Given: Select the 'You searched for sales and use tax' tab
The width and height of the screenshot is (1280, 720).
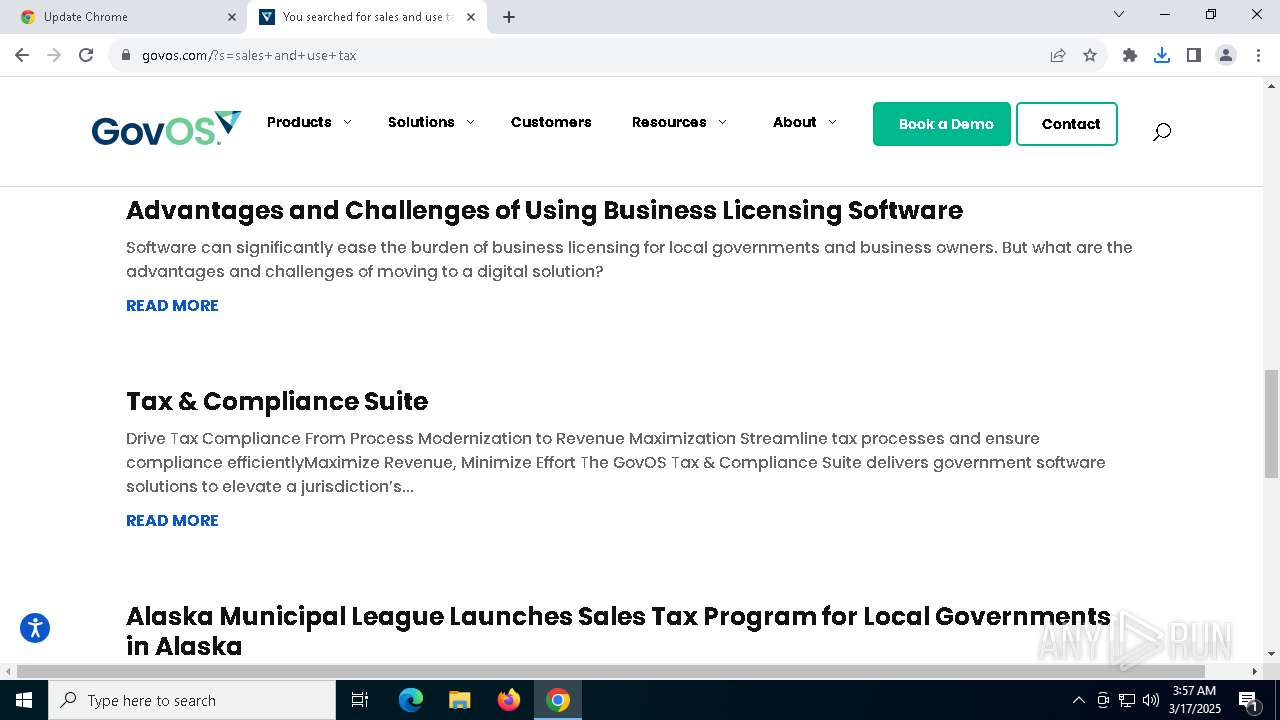Looking at the screenshot, I should coord(366,17).
